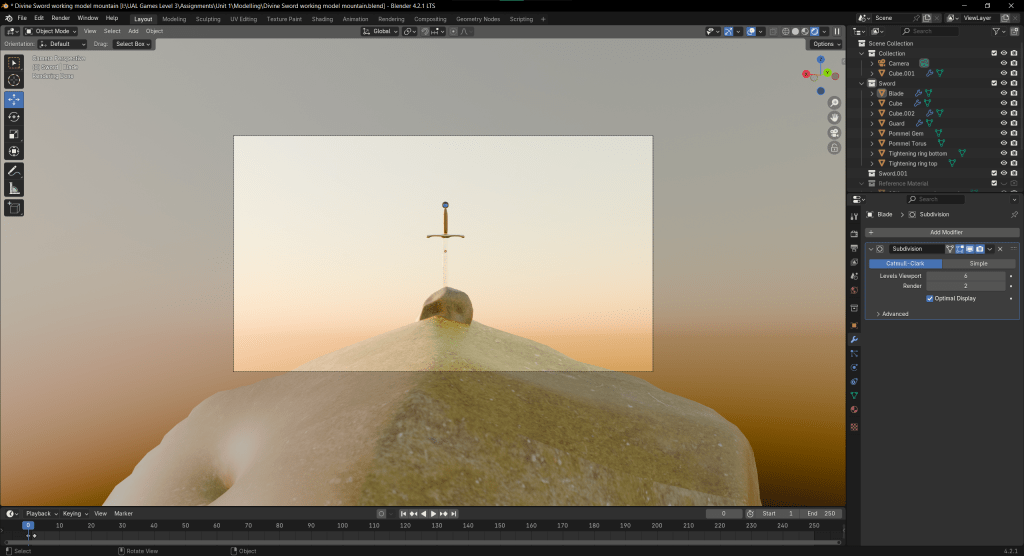This screenshot has height=556, width=1024.
Task: Expand the Pommel Gem tree item
Action: click(872, 133)
